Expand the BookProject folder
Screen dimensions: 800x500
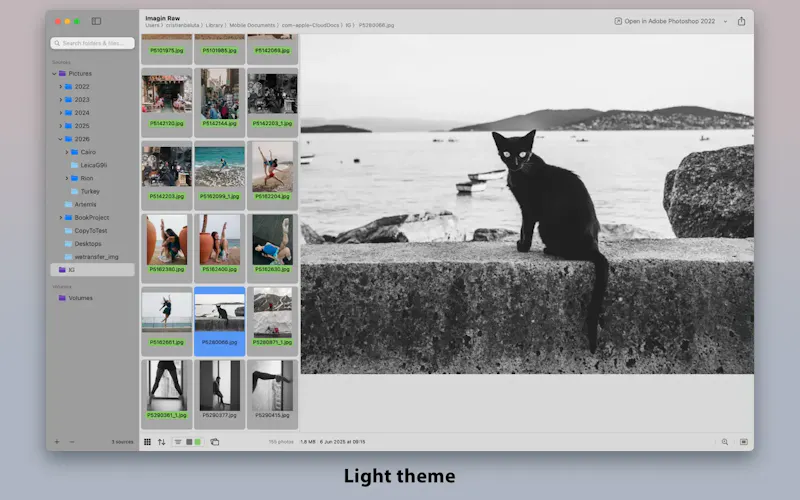click(x=60, y=217)
